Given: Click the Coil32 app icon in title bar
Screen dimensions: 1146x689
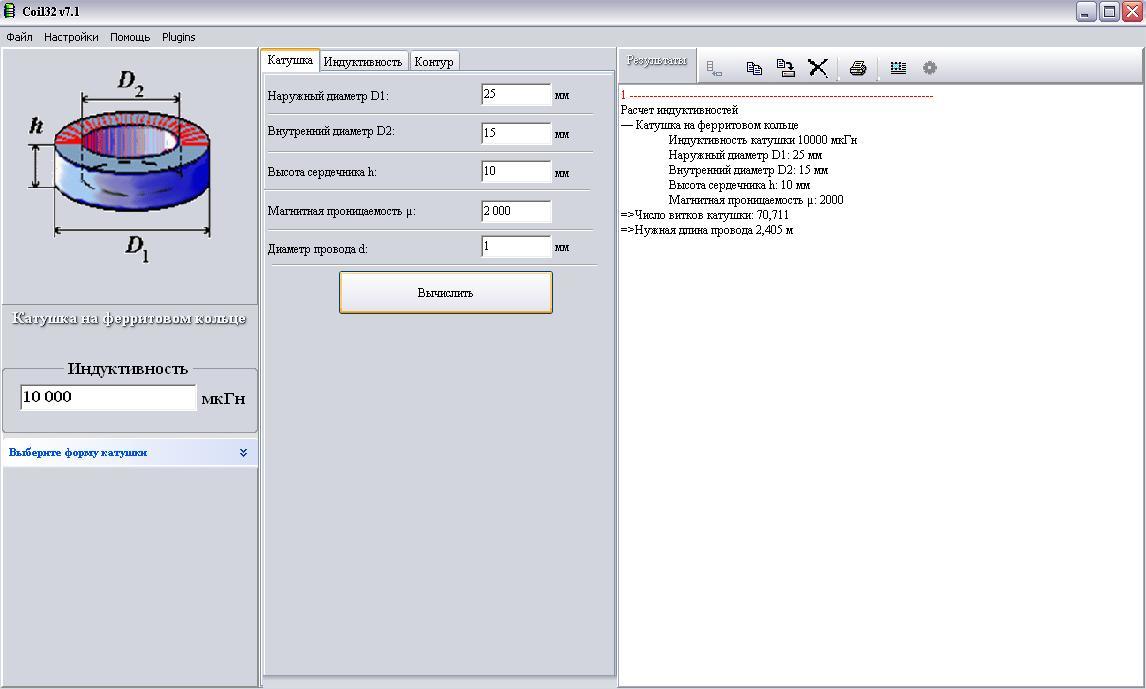Looking at the screenshot, I should coord(10,11).
